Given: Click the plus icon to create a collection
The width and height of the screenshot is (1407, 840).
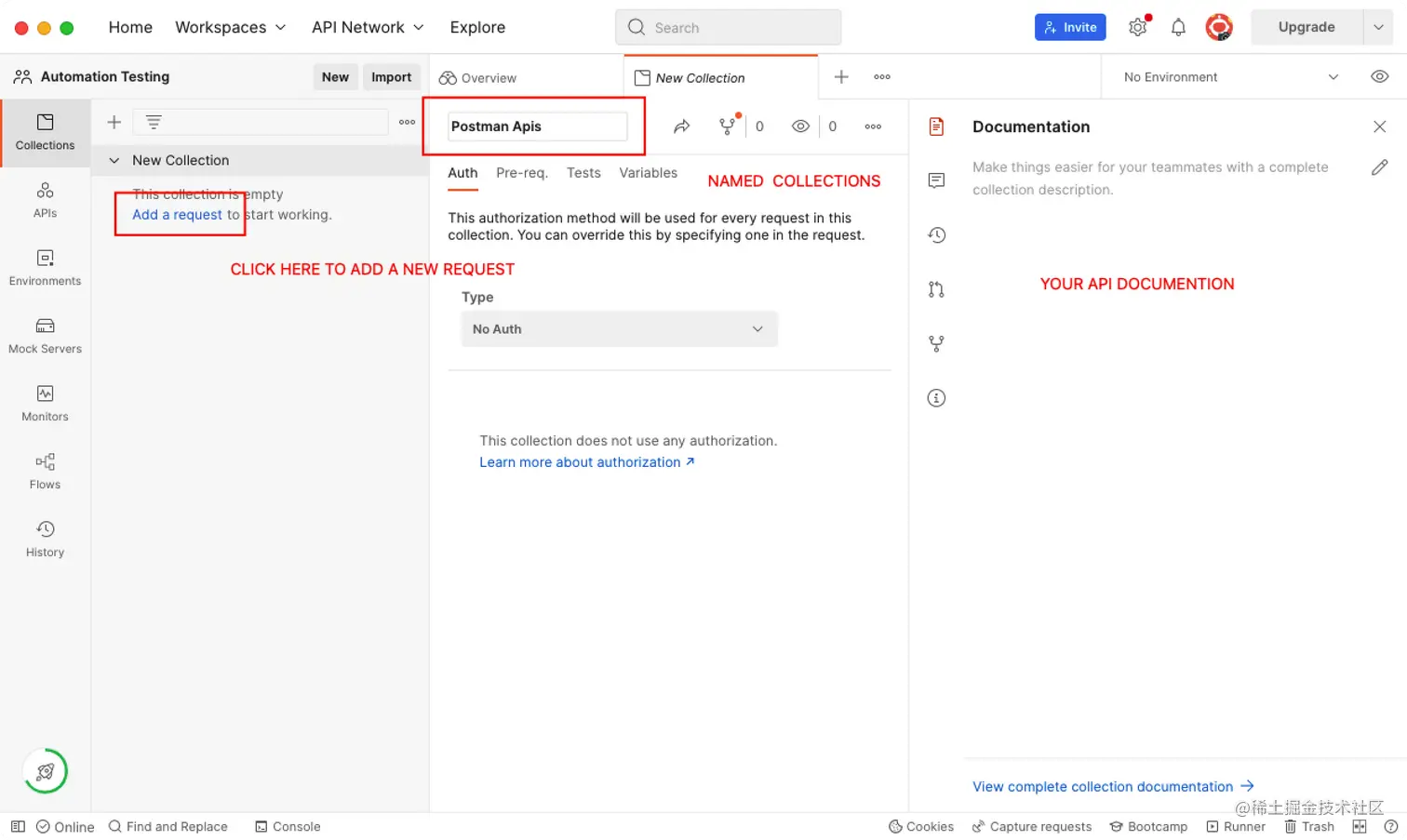Looking at the screenshot, I should tap(114, 122).
